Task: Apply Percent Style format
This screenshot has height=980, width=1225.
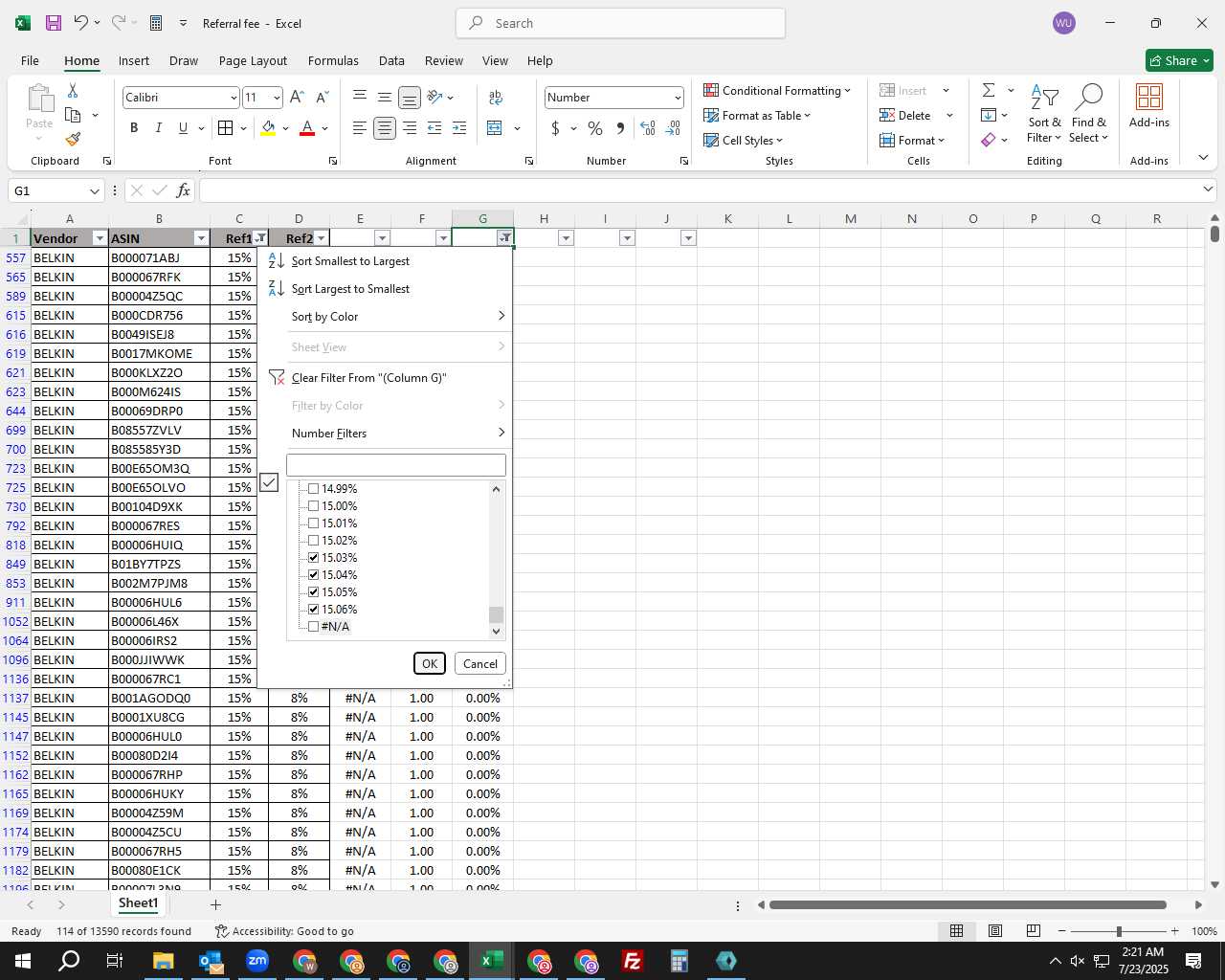Action: [x=595, y=128]
